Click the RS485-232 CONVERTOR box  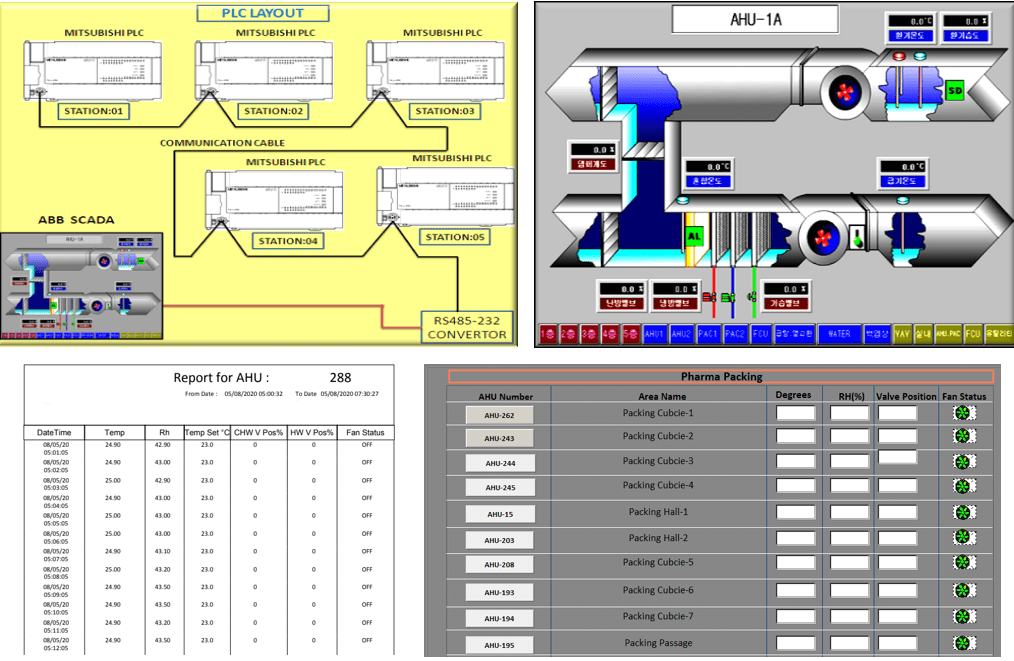pos(467,327)
